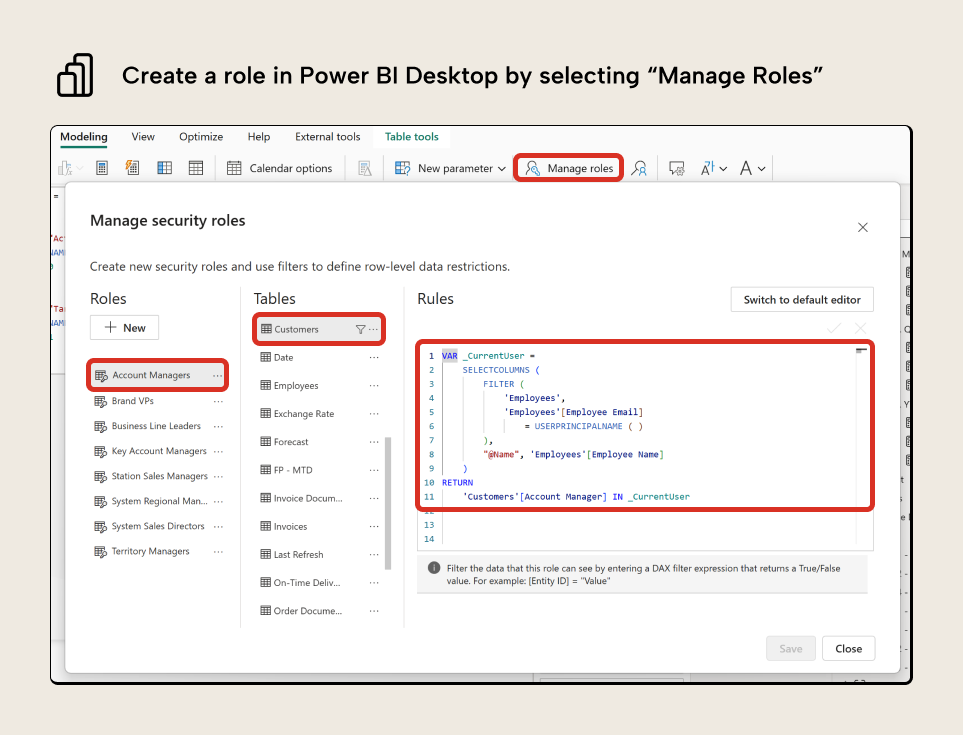Select the Manage roles toolbar icon
The height and width of the screenshot is (735, 963).
click(531, 168)
